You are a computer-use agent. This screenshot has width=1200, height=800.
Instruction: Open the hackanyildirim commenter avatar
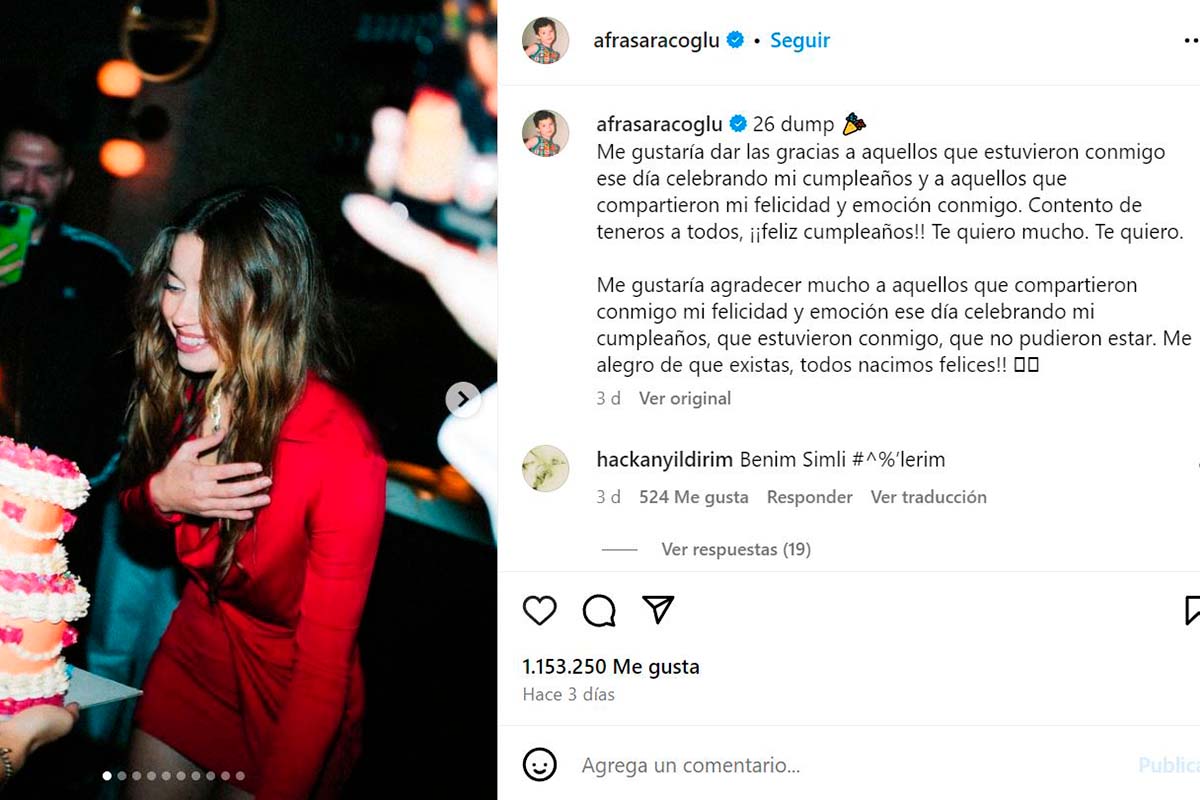[546, 469]
